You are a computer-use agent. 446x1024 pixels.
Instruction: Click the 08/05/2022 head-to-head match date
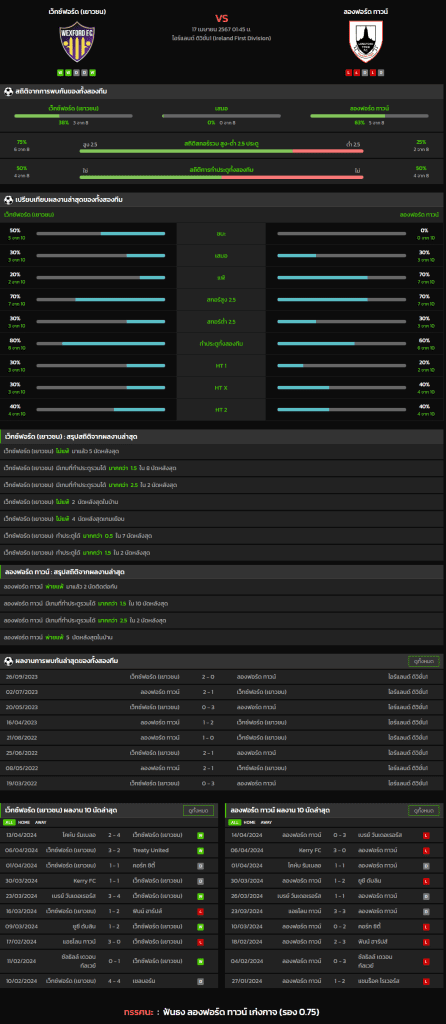22,768
